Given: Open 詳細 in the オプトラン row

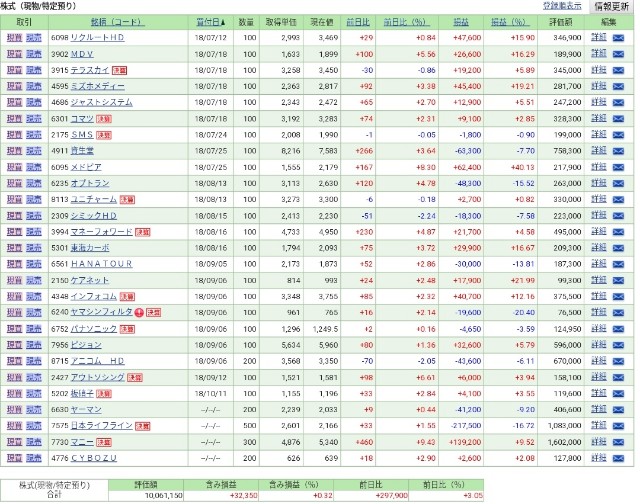Looking at the screenshot, I should pos(599,183).
